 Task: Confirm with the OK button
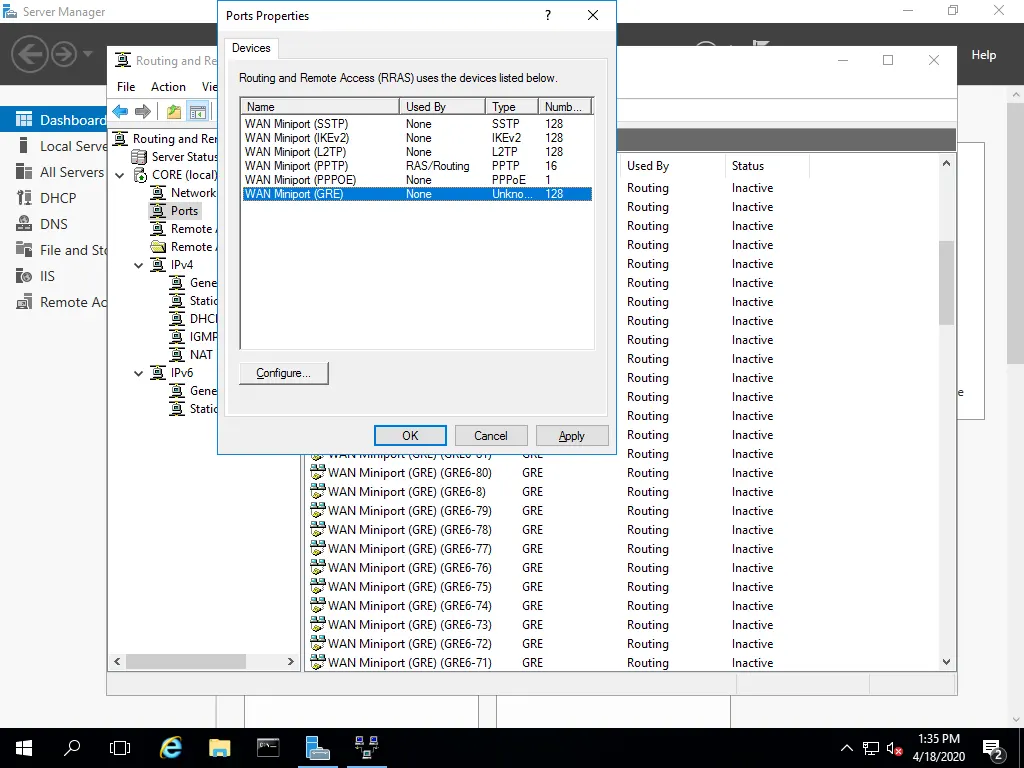point(410,436)
